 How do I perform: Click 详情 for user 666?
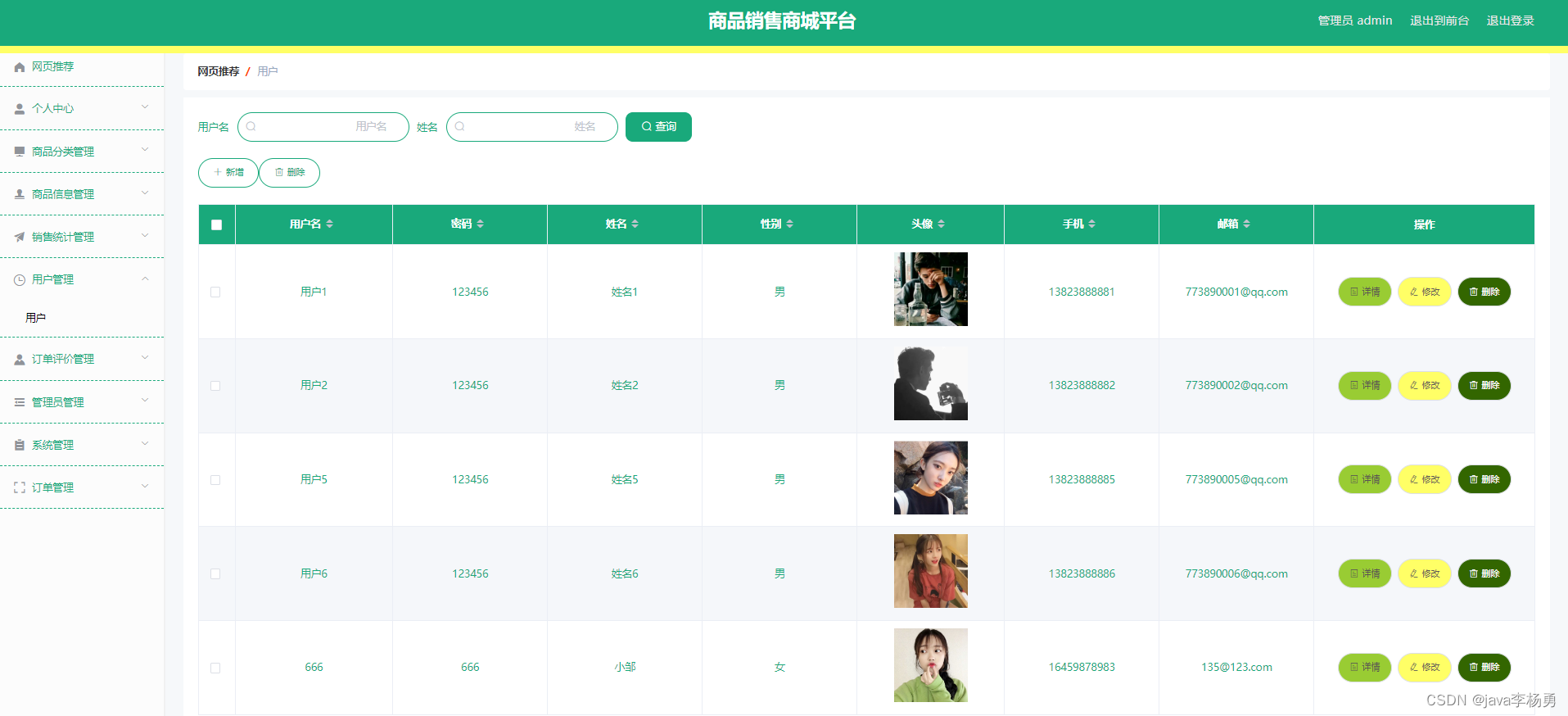click(x=1365, y=668)
